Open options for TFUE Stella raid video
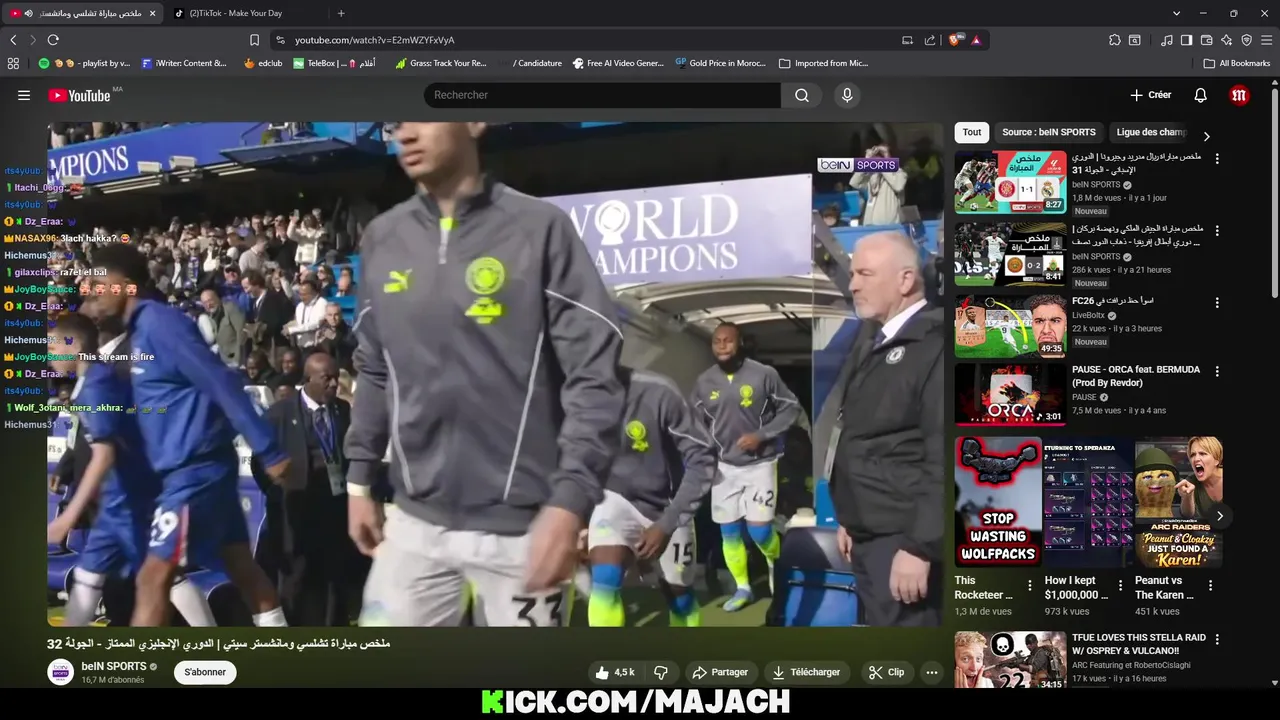 pyautogui.click(x=1217, y=639)
